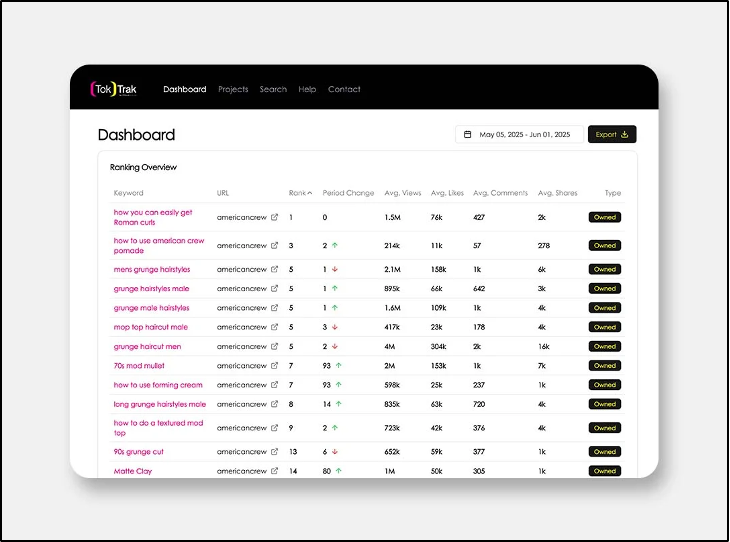The image size is (730, 542).
Task: Open external link for long grunge hairstyles row
Action: click(274, 404)
